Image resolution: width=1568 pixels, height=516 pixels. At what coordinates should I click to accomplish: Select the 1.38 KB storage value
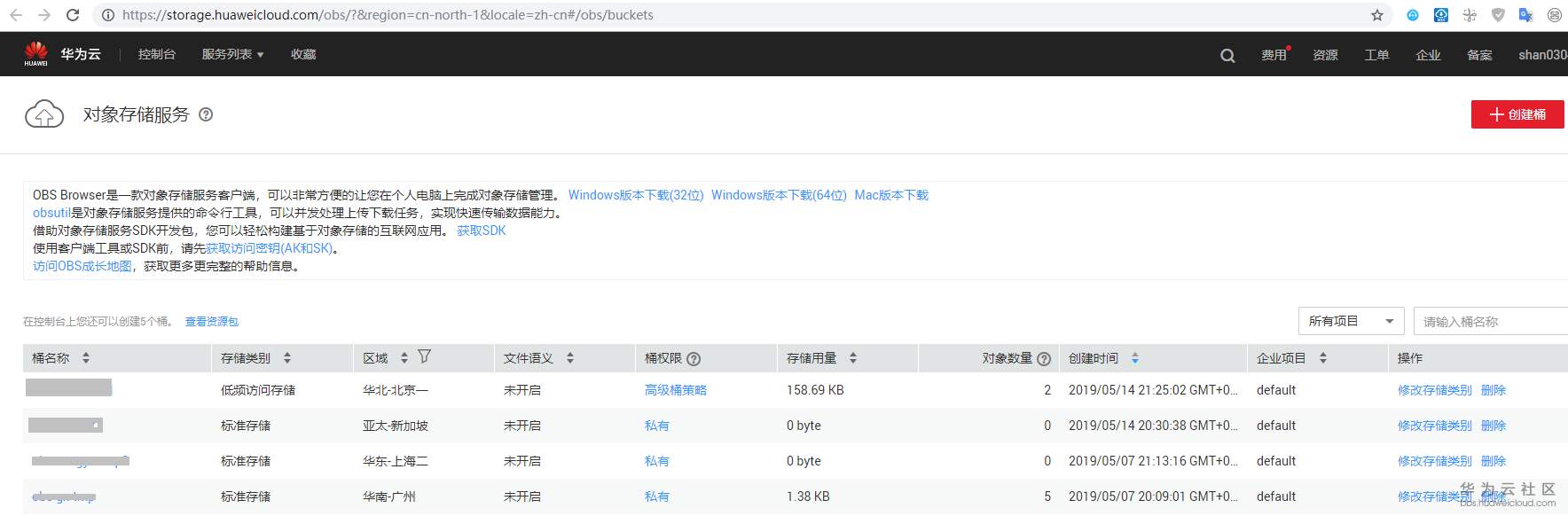pos(808,496)
